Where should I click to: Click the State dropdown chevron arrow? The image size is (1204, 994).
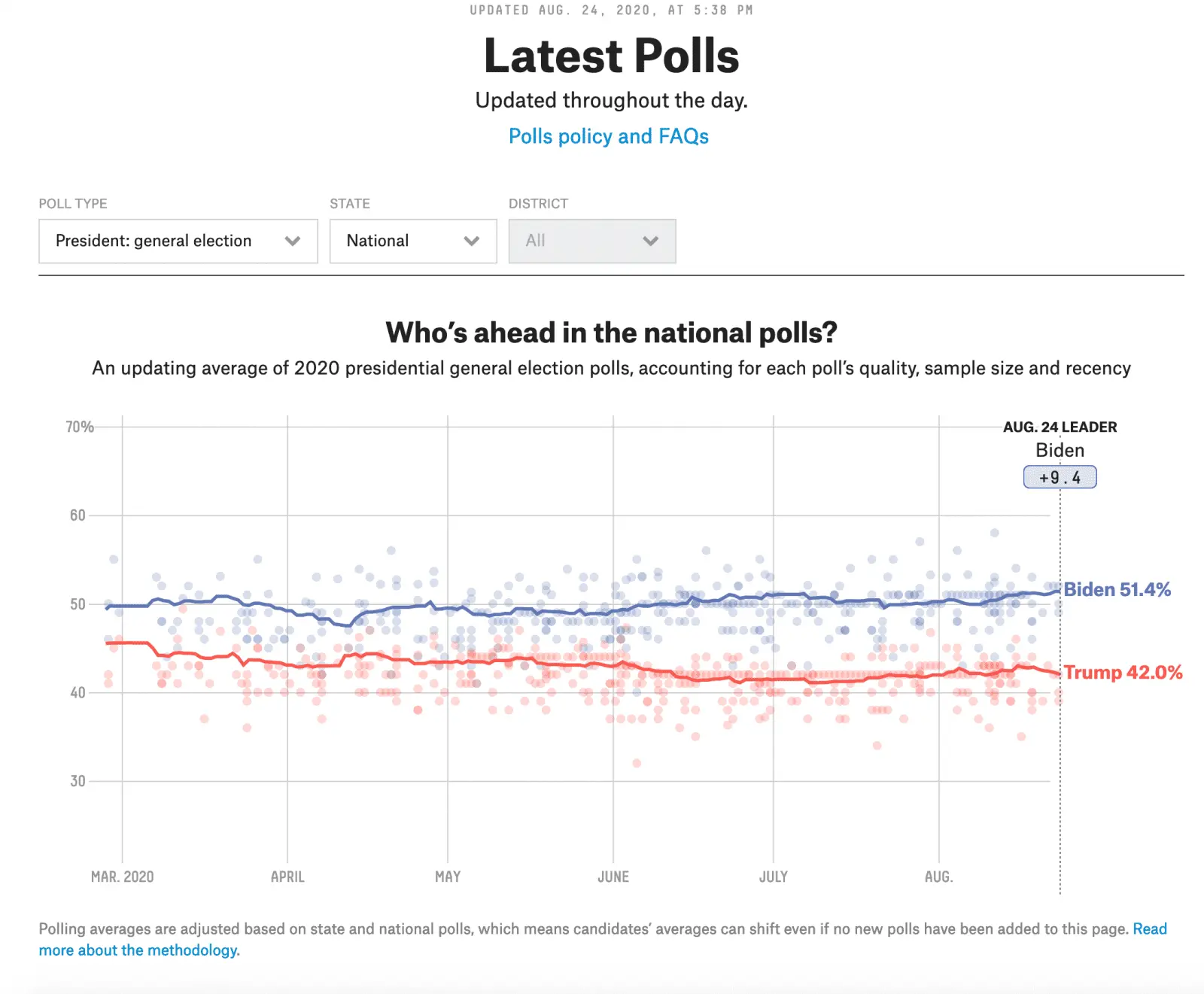[x=471, y=241]
